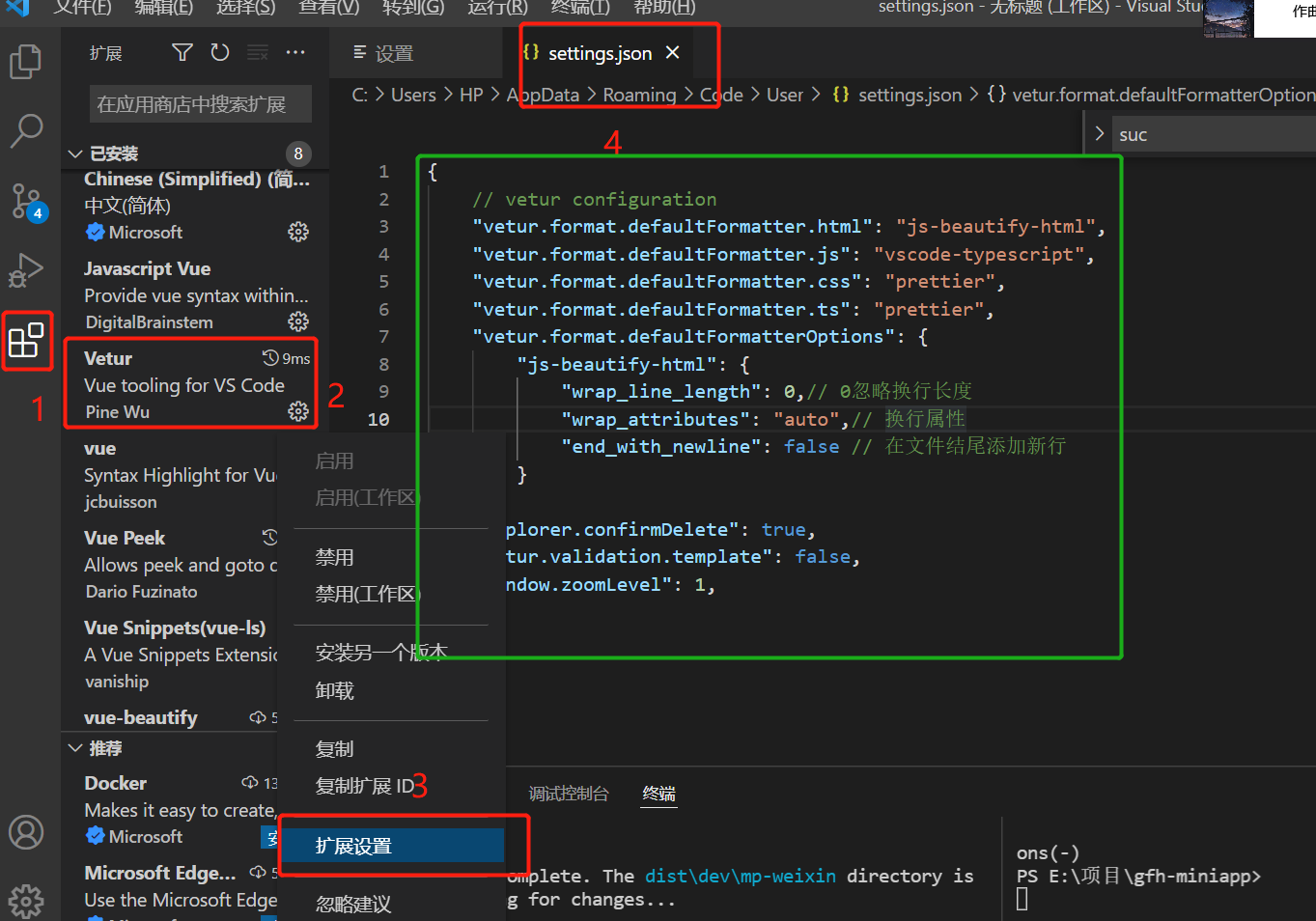Clear extension search results icon

pyautogui.click(x=258, y=52)
